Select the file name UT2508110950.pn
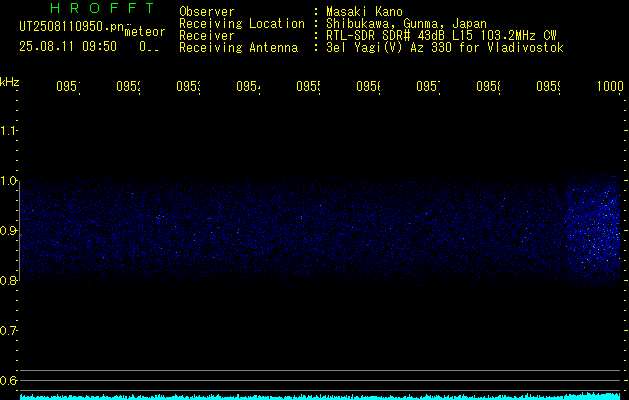The image size is (629, 400). (x=71, y=26)
